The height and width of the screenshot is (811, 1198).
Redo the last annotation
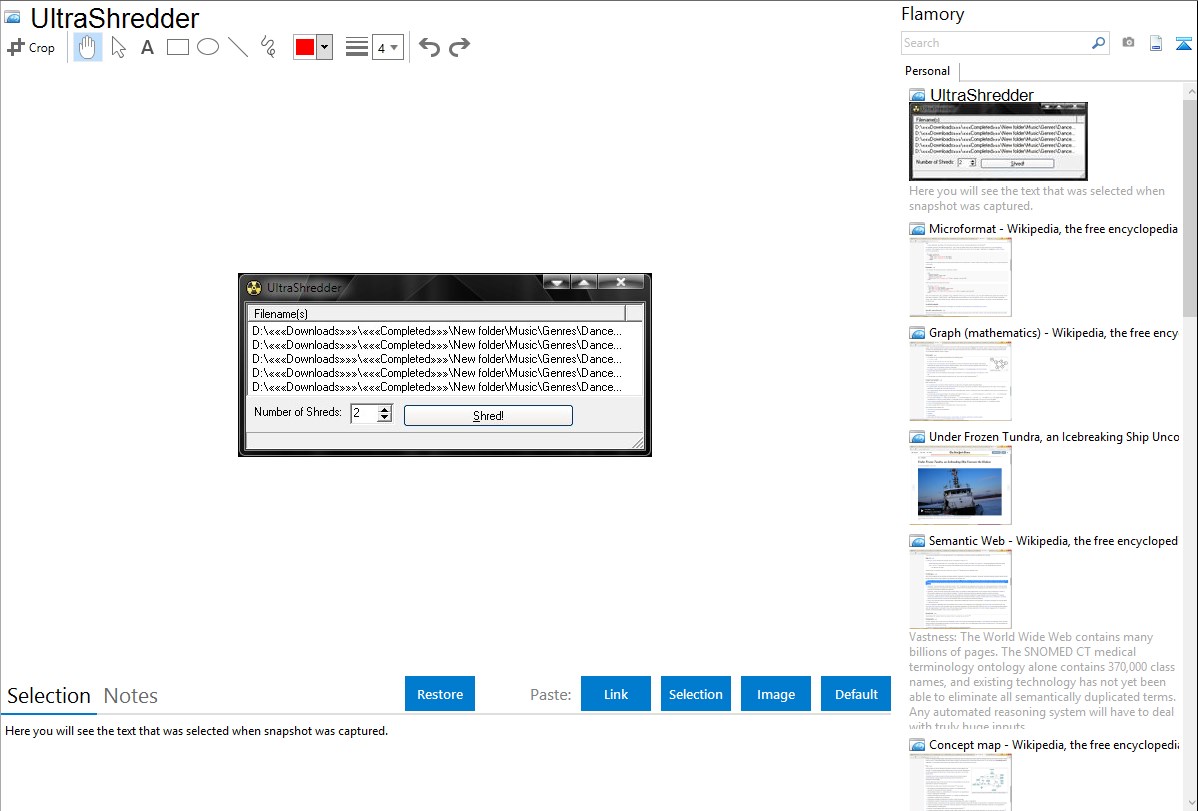(459, 47)
